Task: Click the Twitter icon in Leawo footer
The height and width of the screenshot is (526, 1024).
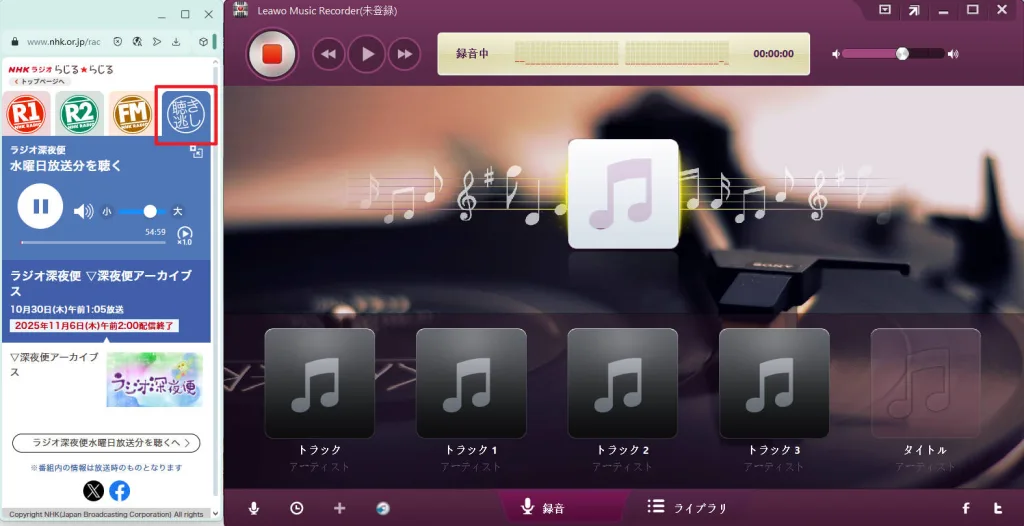Action: (x=998, y=508)
